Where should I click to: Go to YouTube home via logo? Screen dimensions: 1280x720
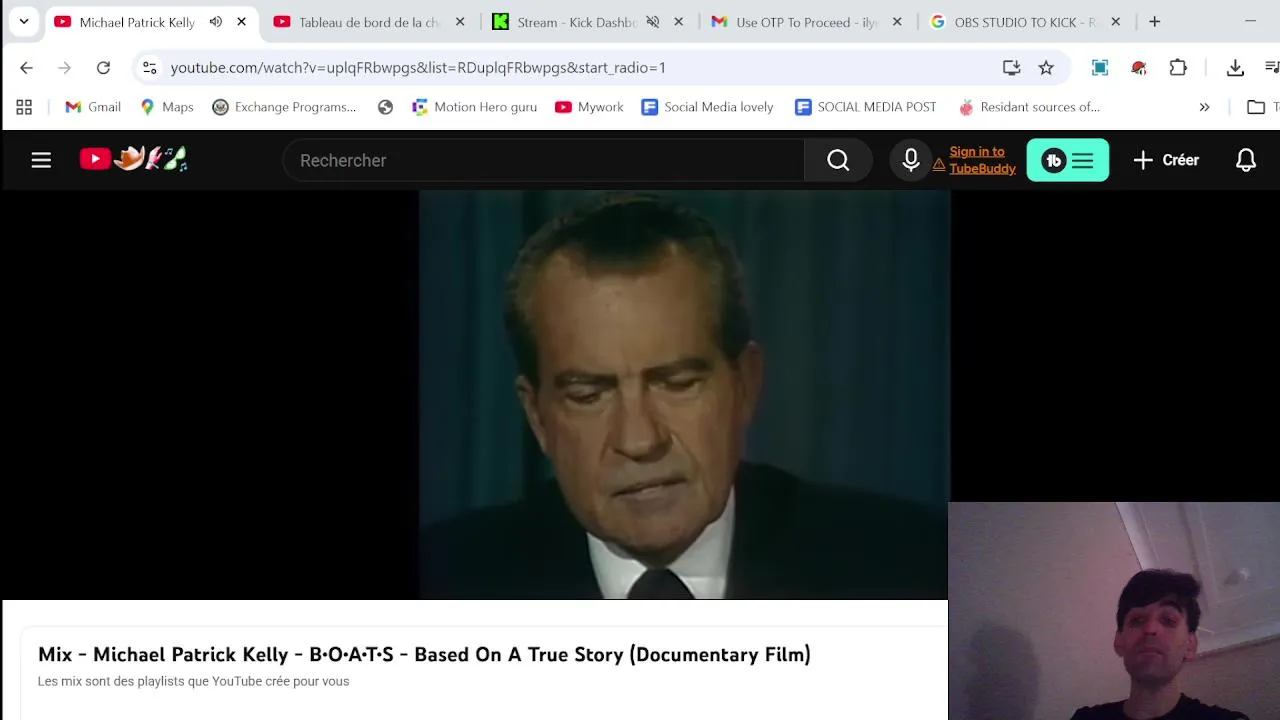pyautogui.click(x=134, y=159)
